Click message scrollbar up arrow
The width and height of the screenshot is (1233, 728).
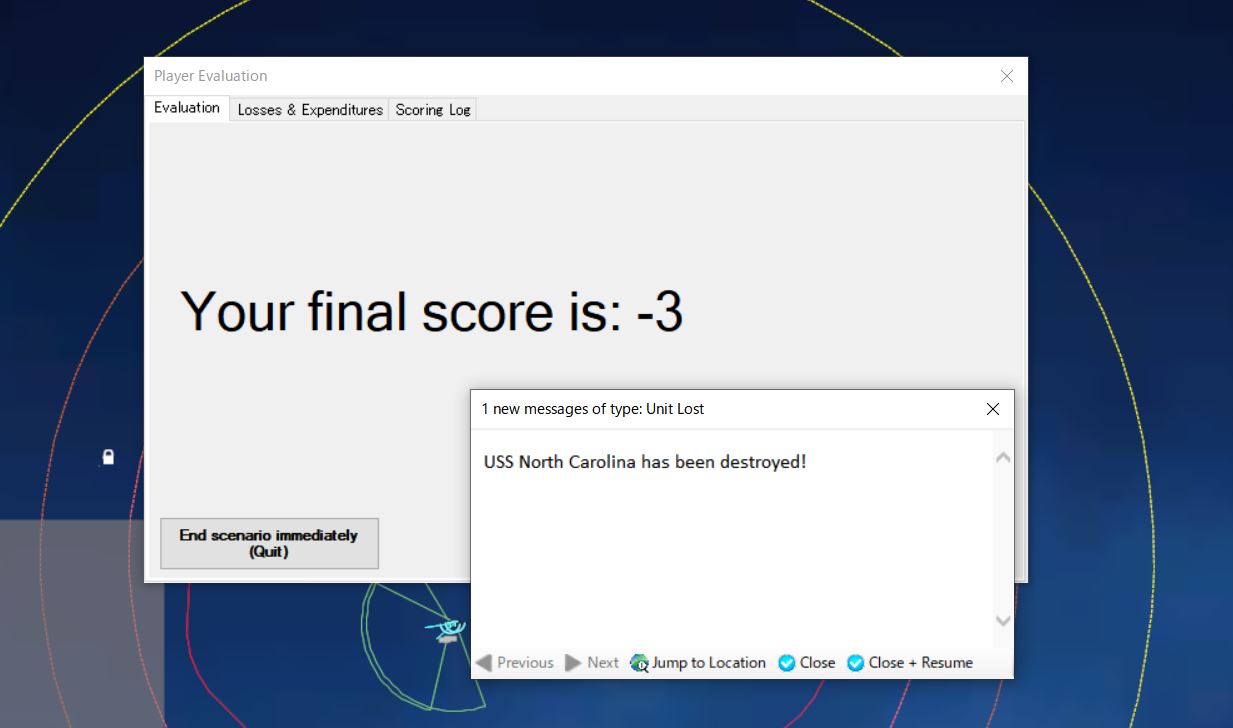tap(1003, 457)
